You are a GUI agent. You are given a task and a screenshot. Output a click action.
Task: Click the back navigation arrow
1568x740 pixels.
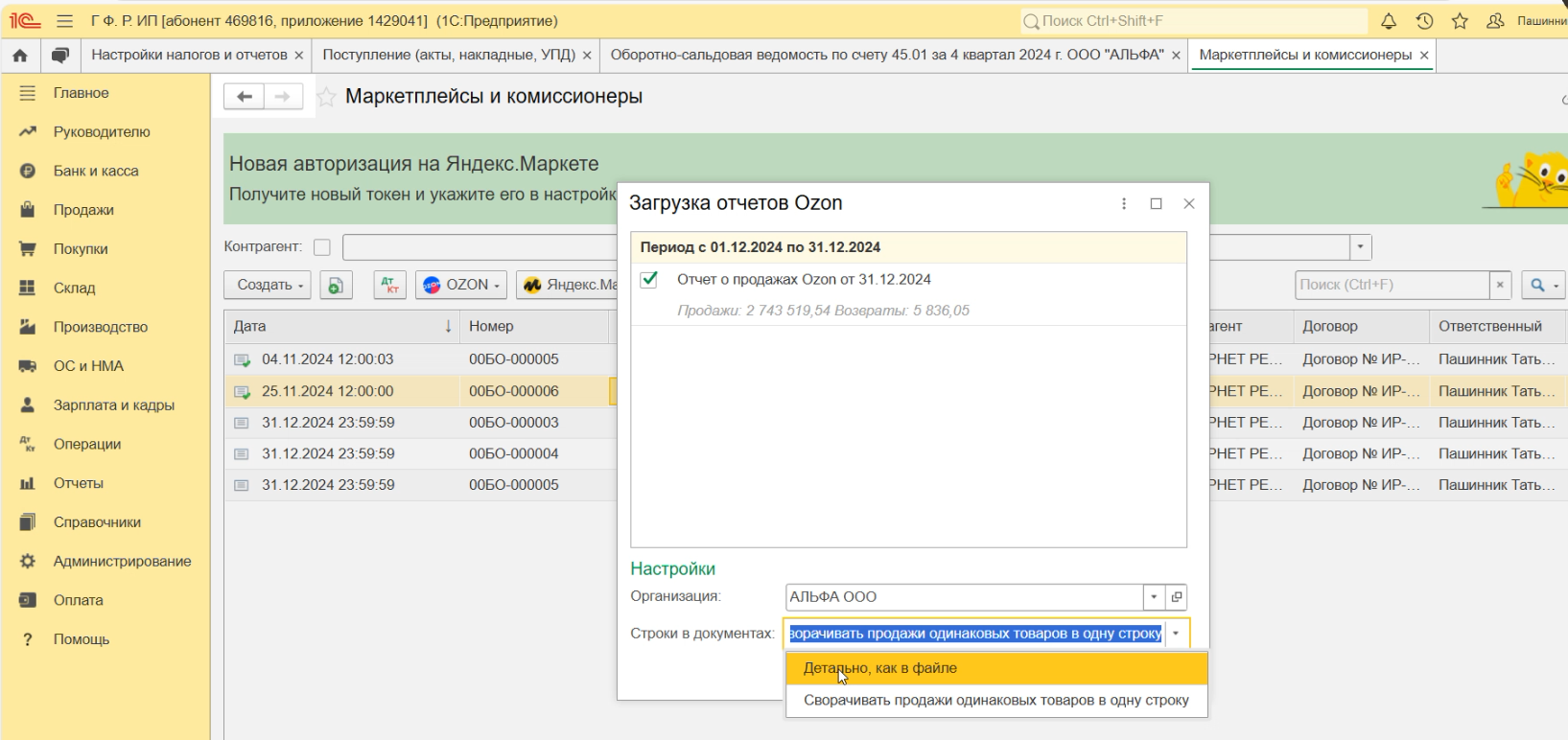(x=245, y=97)
